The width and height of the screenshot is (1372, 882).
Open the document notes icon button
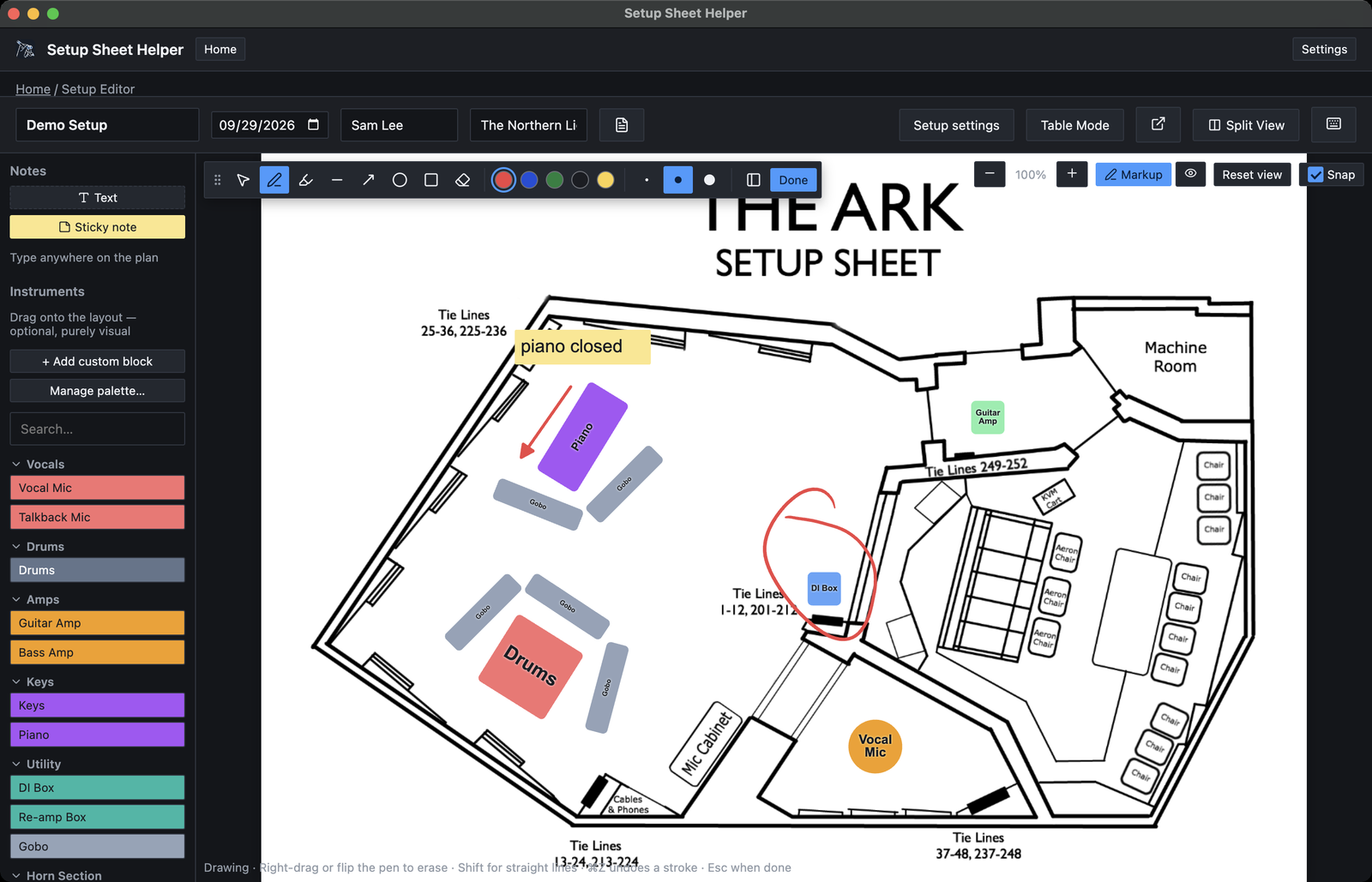pyautogui.click(x=622, y=125)
